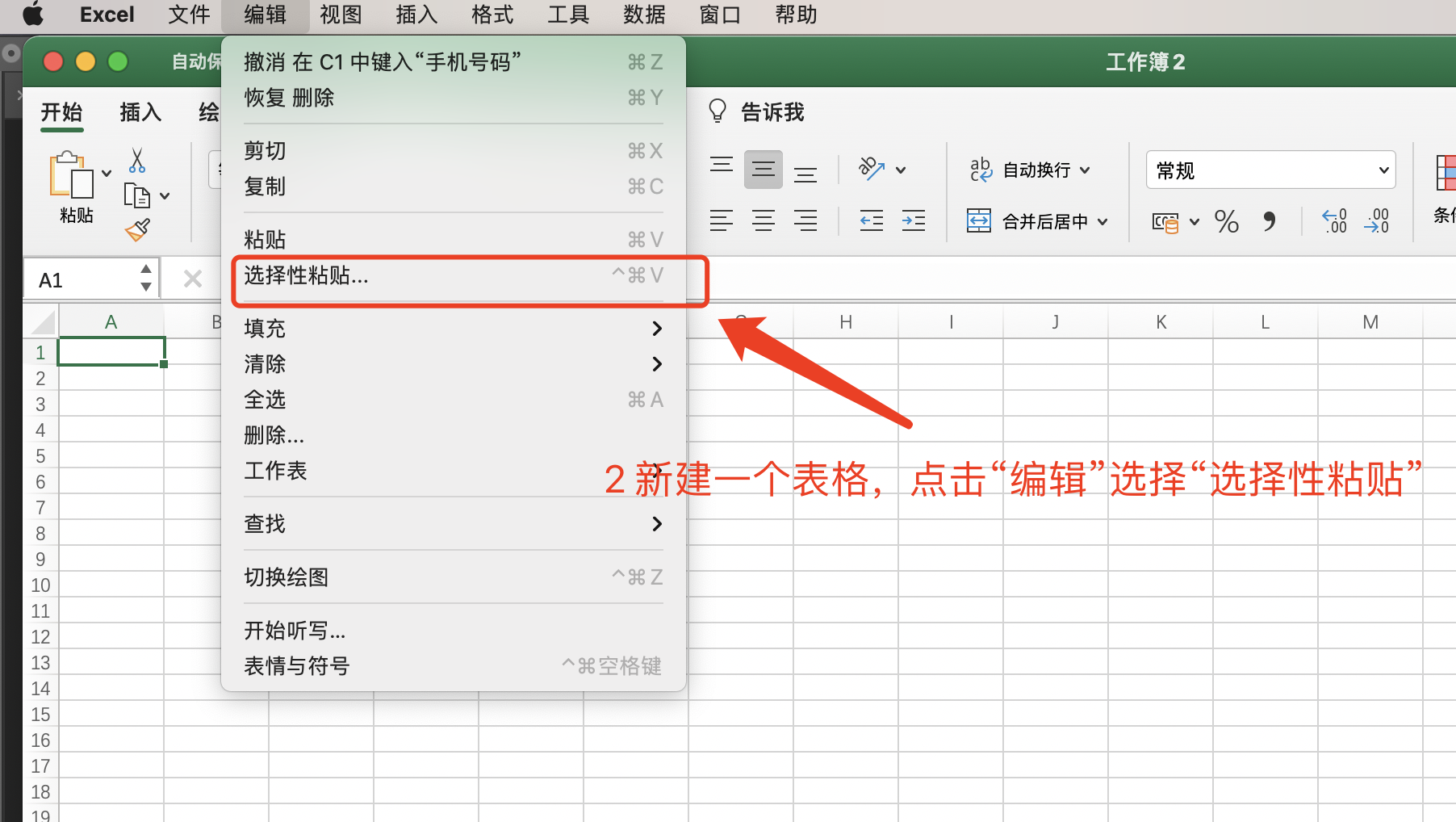The width and height of the screenshot is (1456, 822).
Task: Choose 切换绘图 menu item
Action: point(454,577)
